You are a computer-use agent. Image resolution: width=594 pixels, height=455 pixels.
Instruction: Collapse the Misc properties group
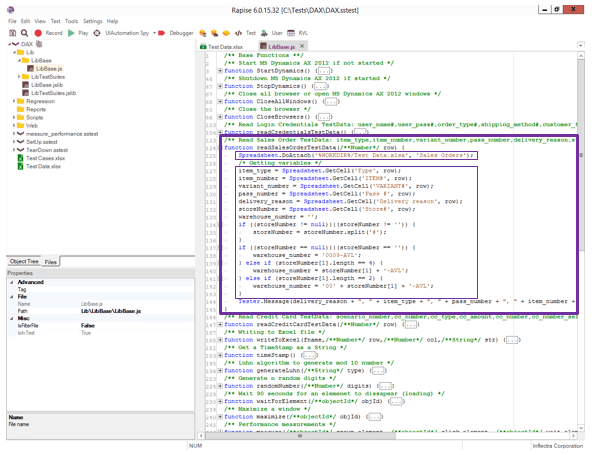pyautogui.click(x=11, y=318)
